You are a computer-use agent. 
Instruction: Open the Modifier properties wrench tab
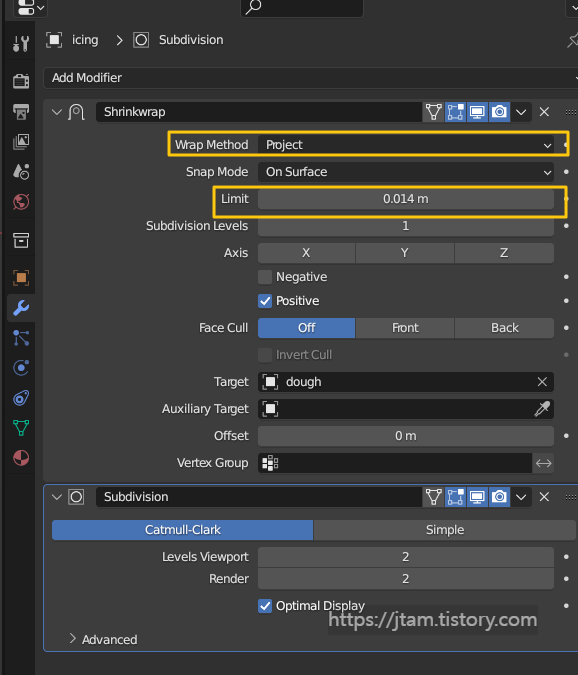click(21, 308)
